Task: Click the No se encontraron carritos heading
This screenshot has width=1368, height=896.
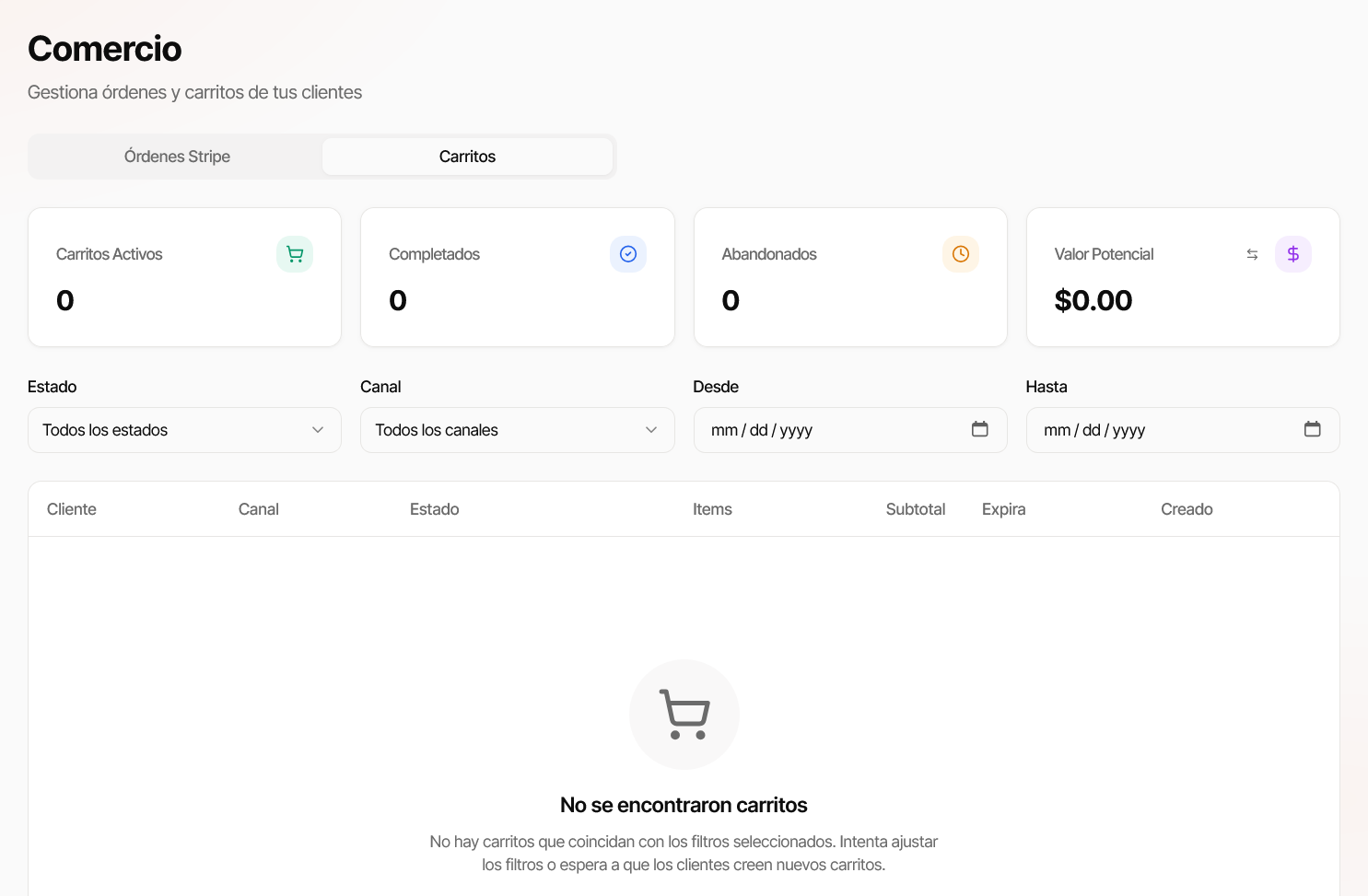Action: [x=684, y=805]
